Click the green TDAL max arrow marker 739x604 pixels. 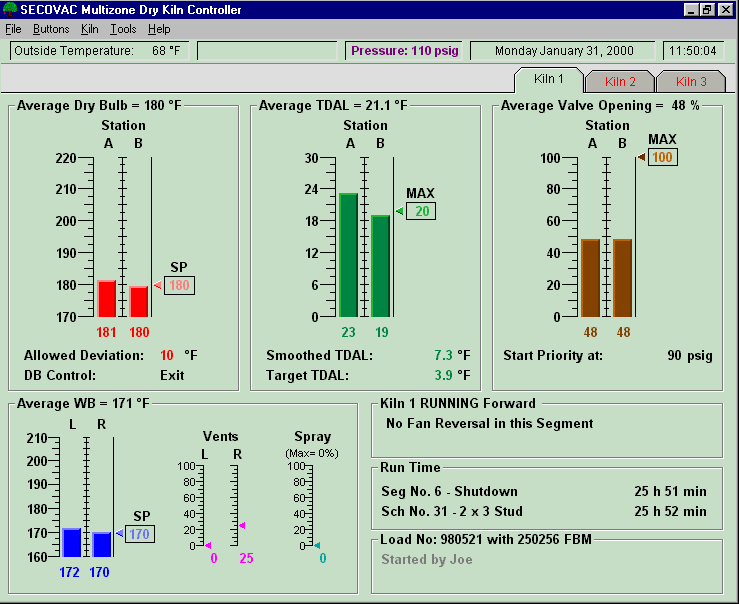pos(399,211)
